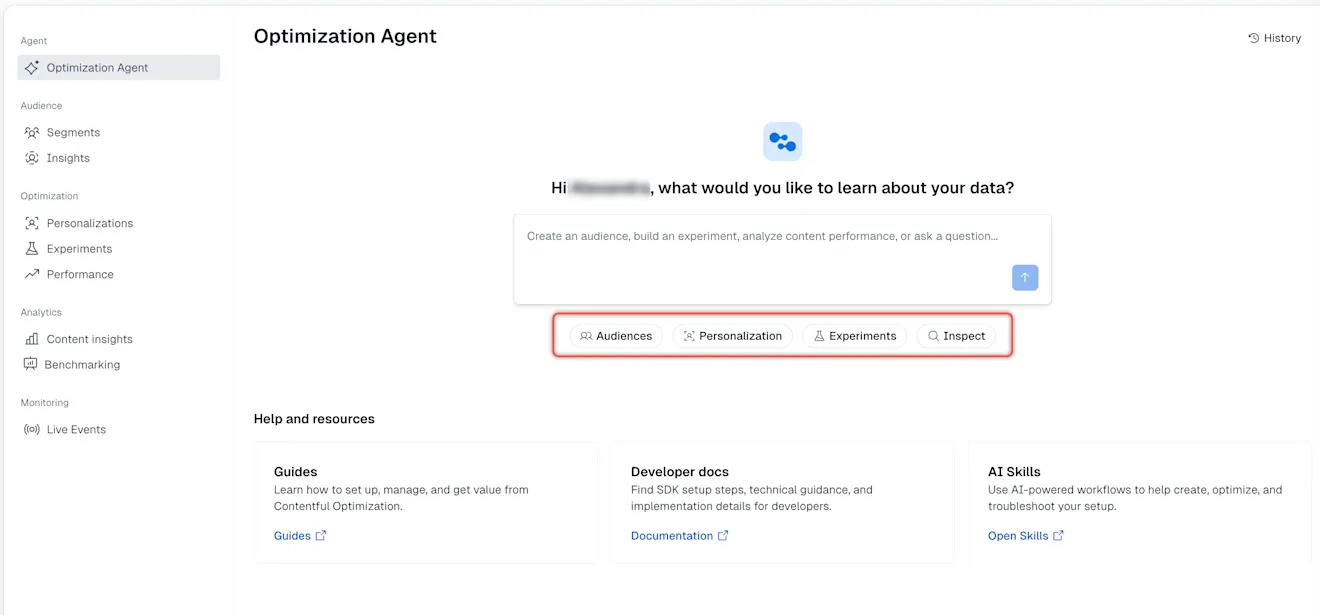This screenshot has width=1320, height=615.
Task: Click the Optimization section label in sidebar
Action: pyautogui.click(x=49, y=196)
